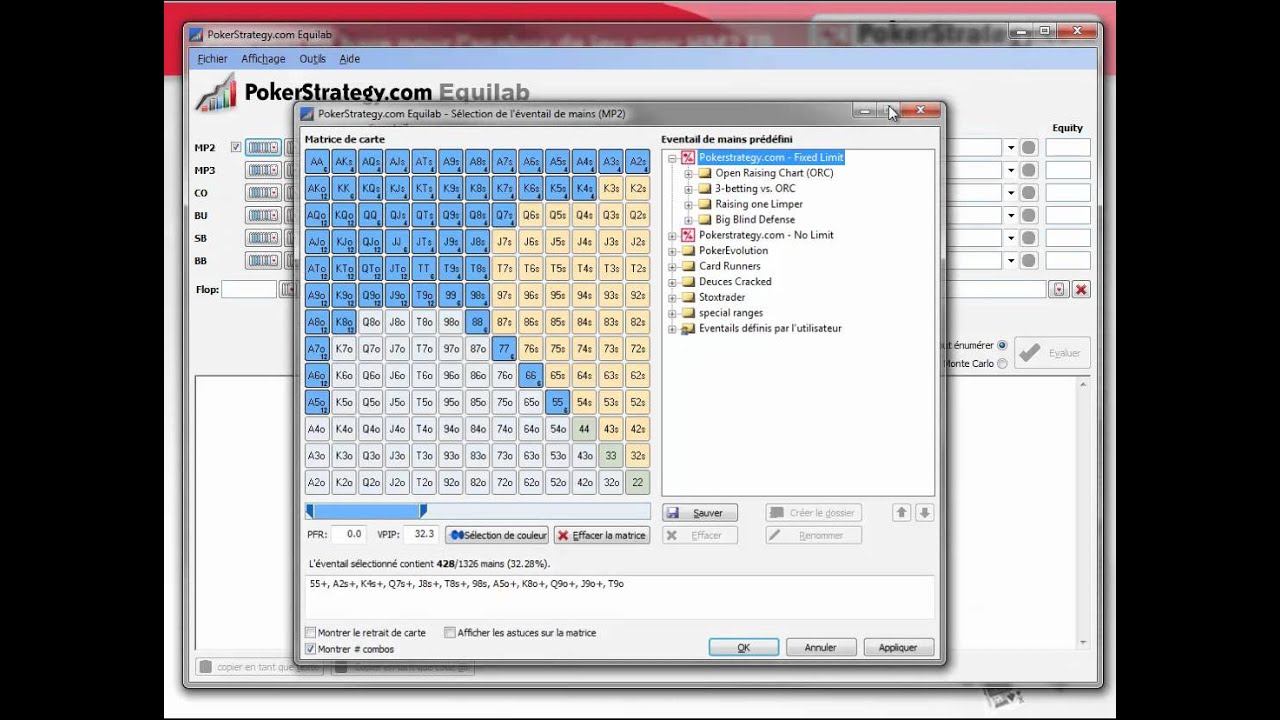Open the CO hand range selector icon
The image size is (1280, 720).
pyautogui.click(x=263, y=193)
